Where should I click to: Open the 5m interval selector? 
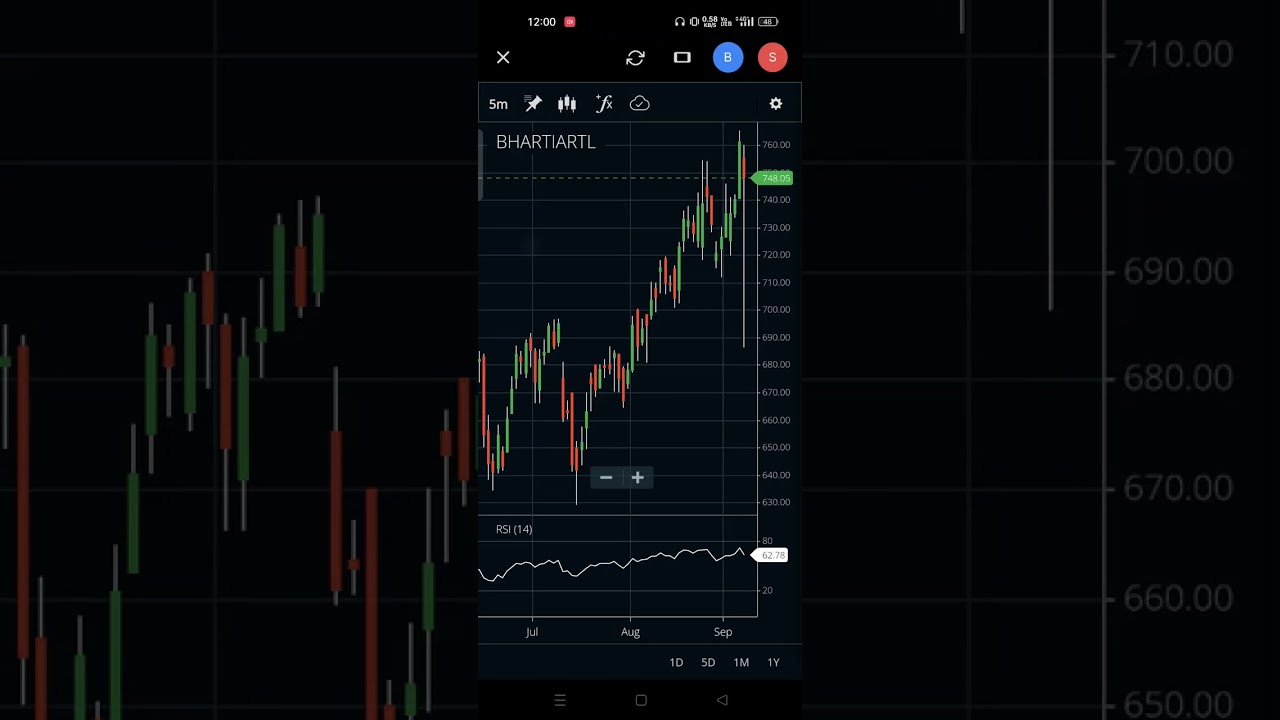pos(498,104)
